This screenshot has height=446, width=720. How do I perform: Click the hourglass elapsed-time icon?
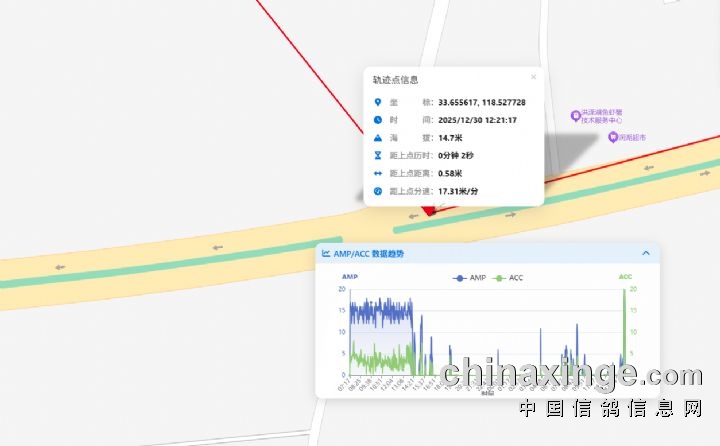coord(377,155)
